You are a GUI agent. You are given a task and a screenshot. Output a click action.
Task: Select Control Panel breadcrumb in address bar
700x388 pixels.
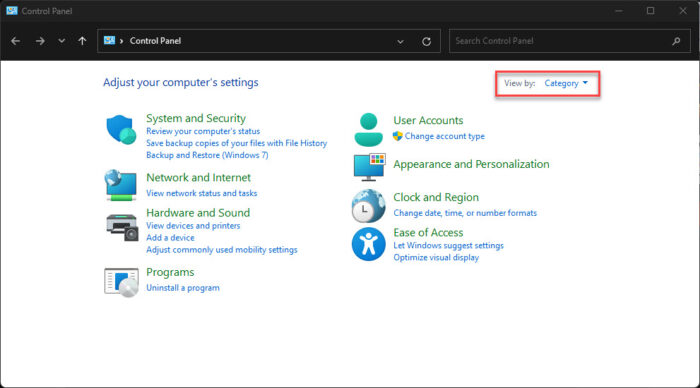[x=155, y=41]
